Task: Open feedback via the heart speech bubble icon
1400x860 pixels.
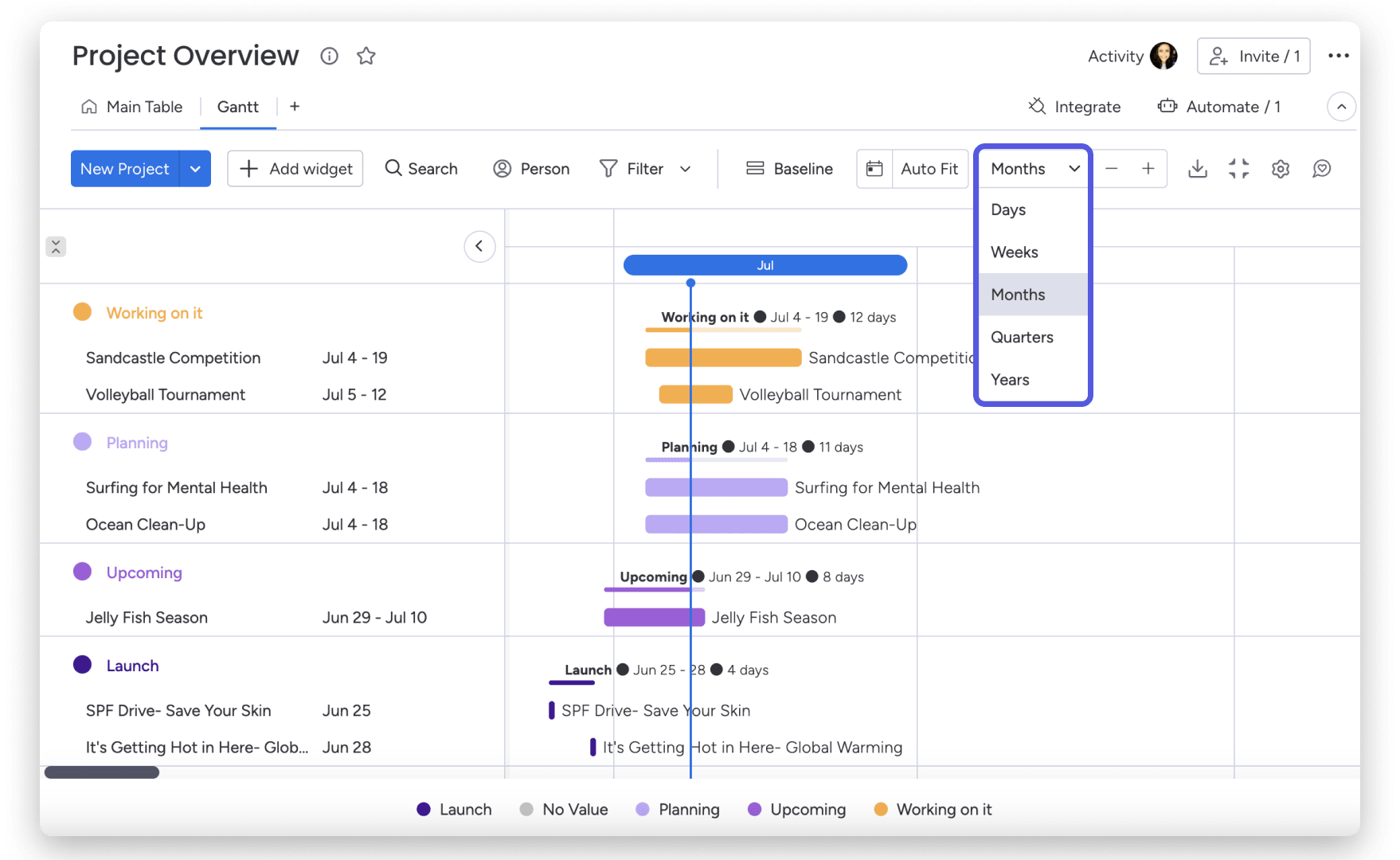Action: tap(1322, 168)
